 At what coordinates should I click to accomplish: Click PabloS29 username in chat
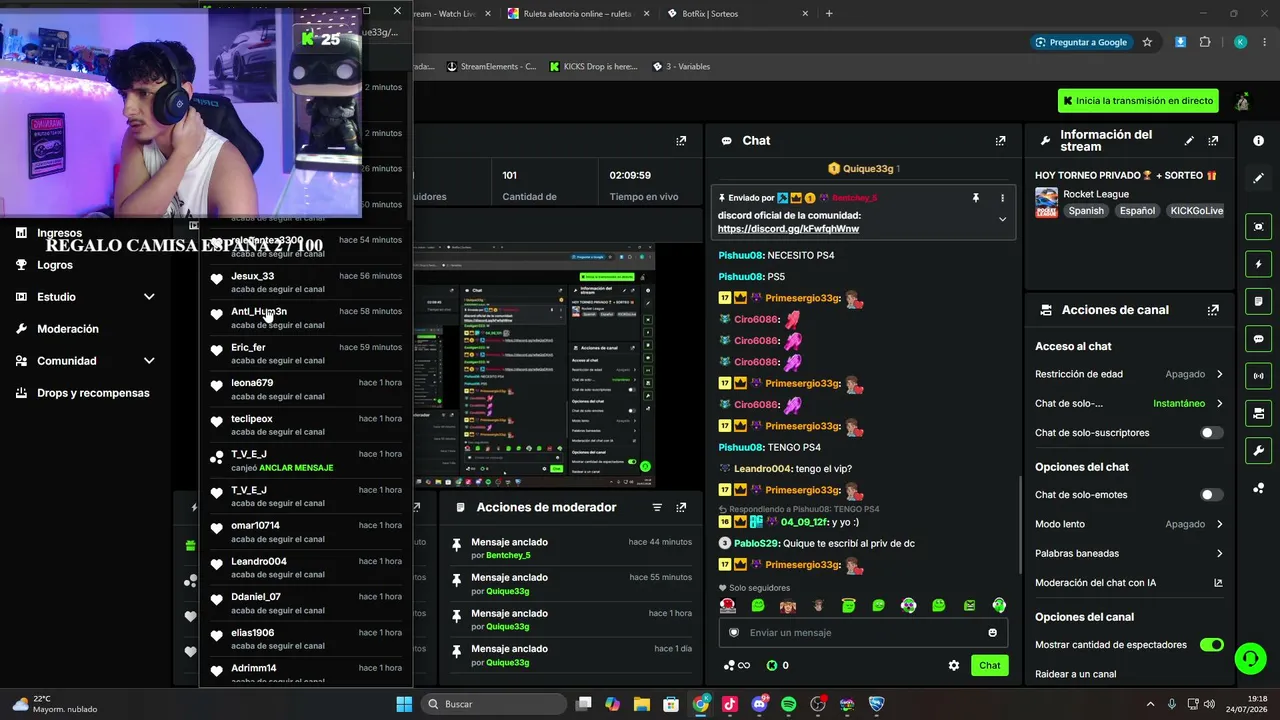coord(755,543)
